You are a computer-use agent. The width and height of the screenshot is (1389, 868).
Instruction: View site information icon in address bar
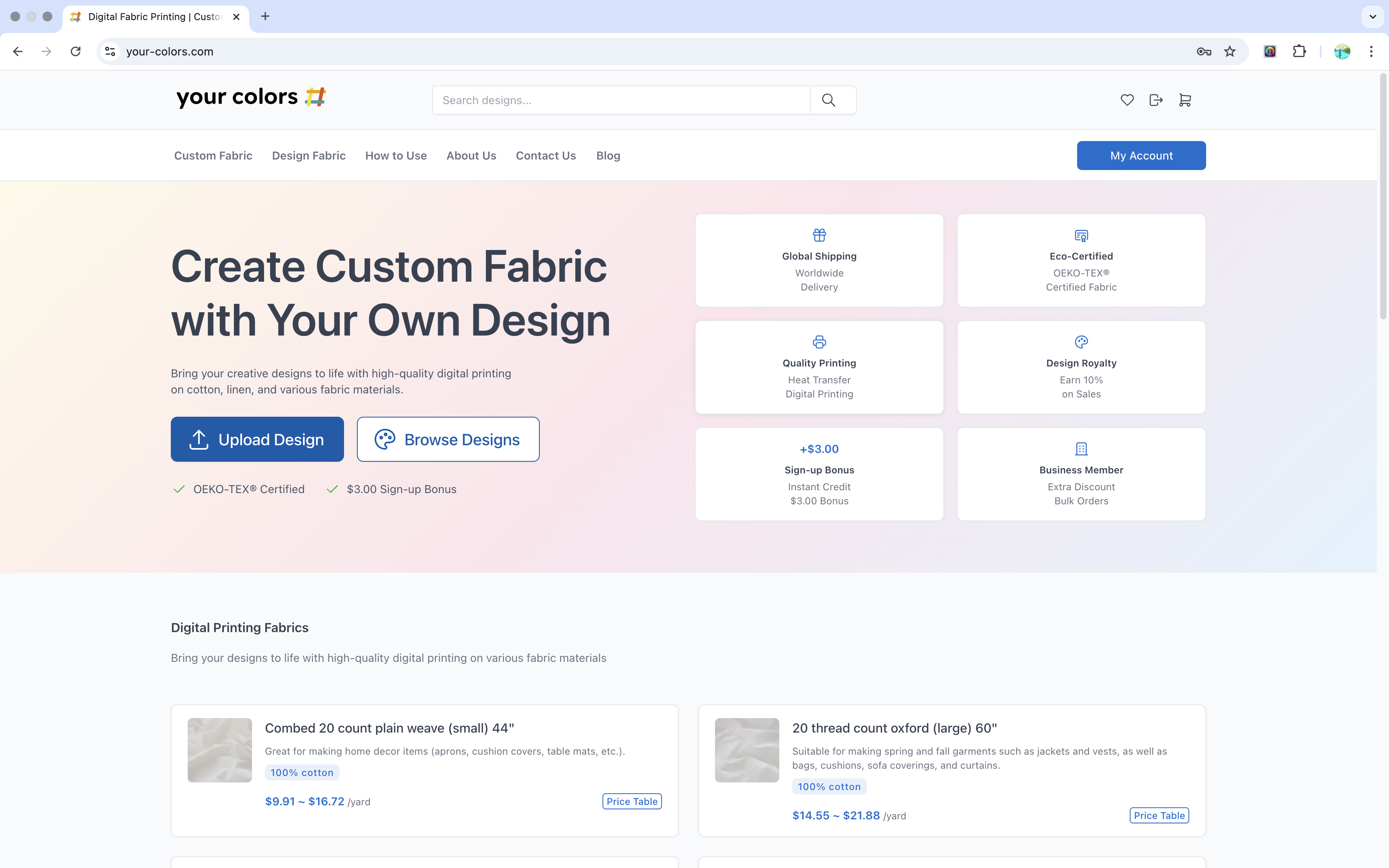coord(110,52)
